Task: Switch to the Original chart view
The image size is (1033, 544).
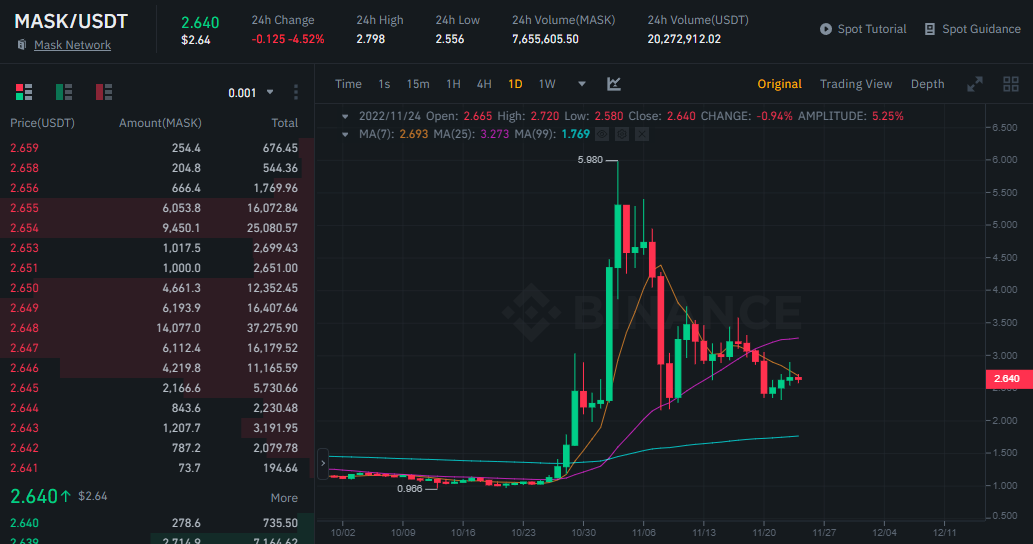Action: pyautogui.click(x=779, y=84)
